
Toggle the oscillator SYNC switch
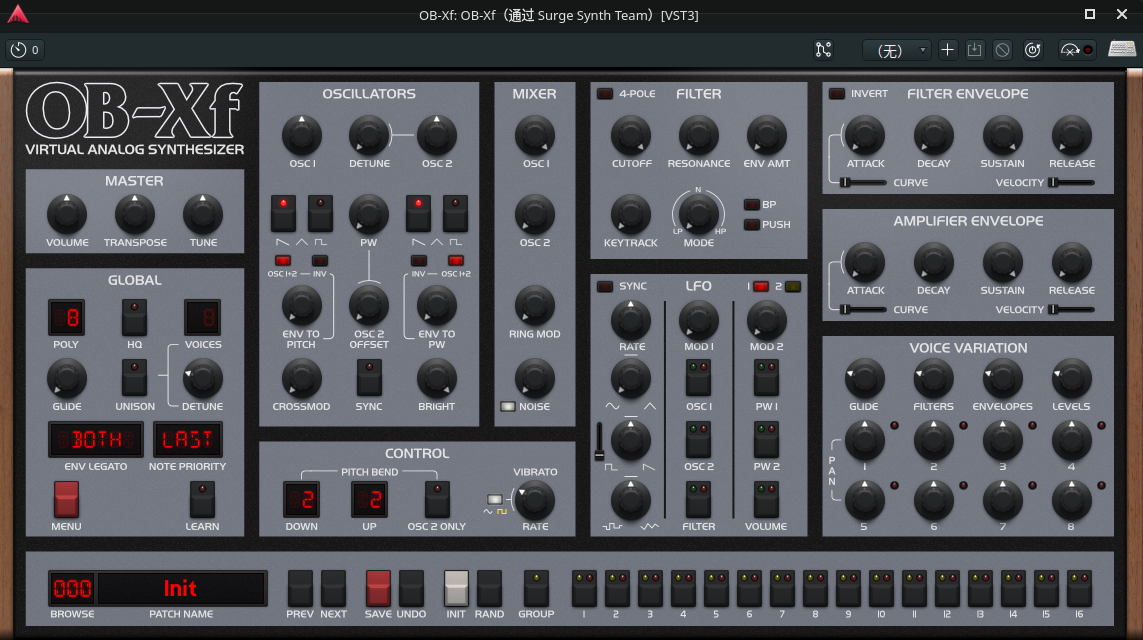click(369, 378)
